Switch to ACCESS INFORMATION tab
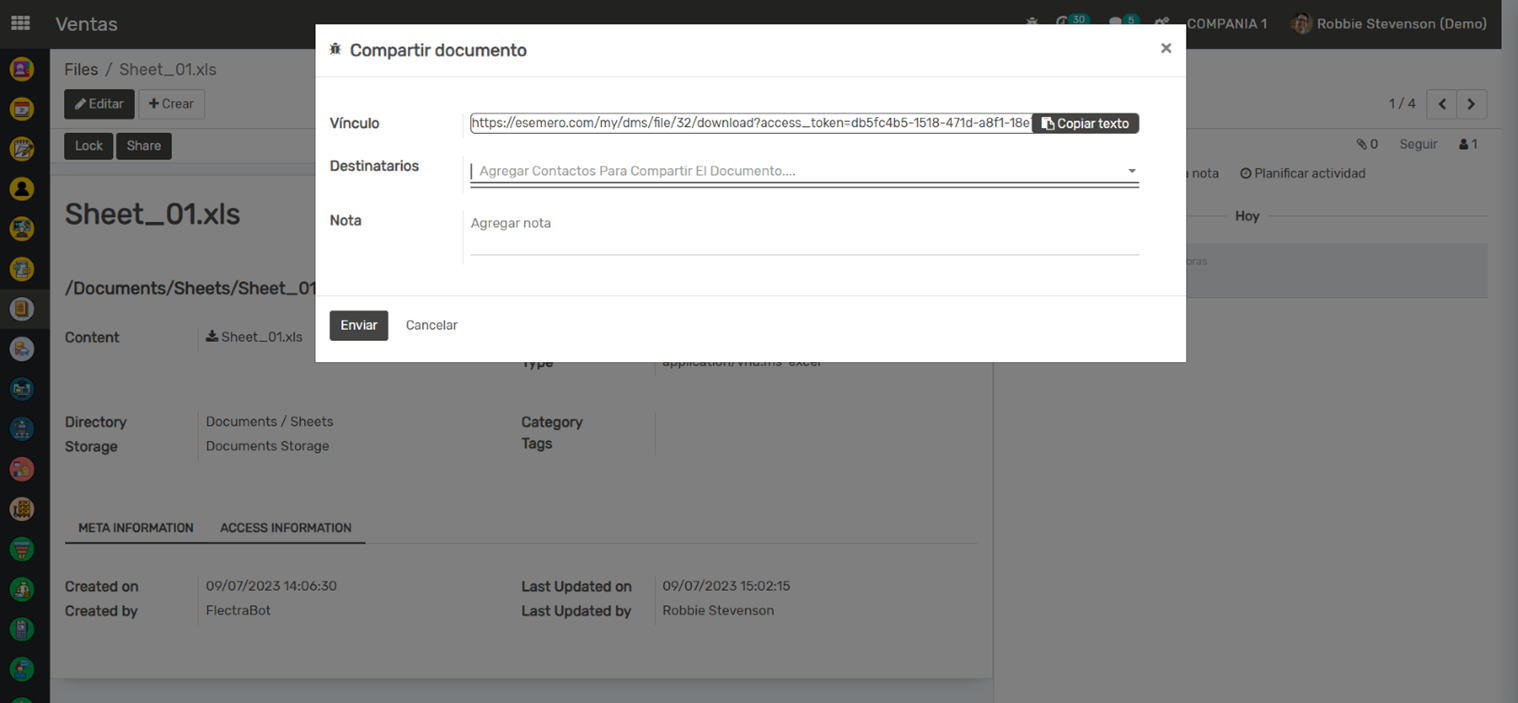Screen dimensions: 1518x703 tap(285, 527)
